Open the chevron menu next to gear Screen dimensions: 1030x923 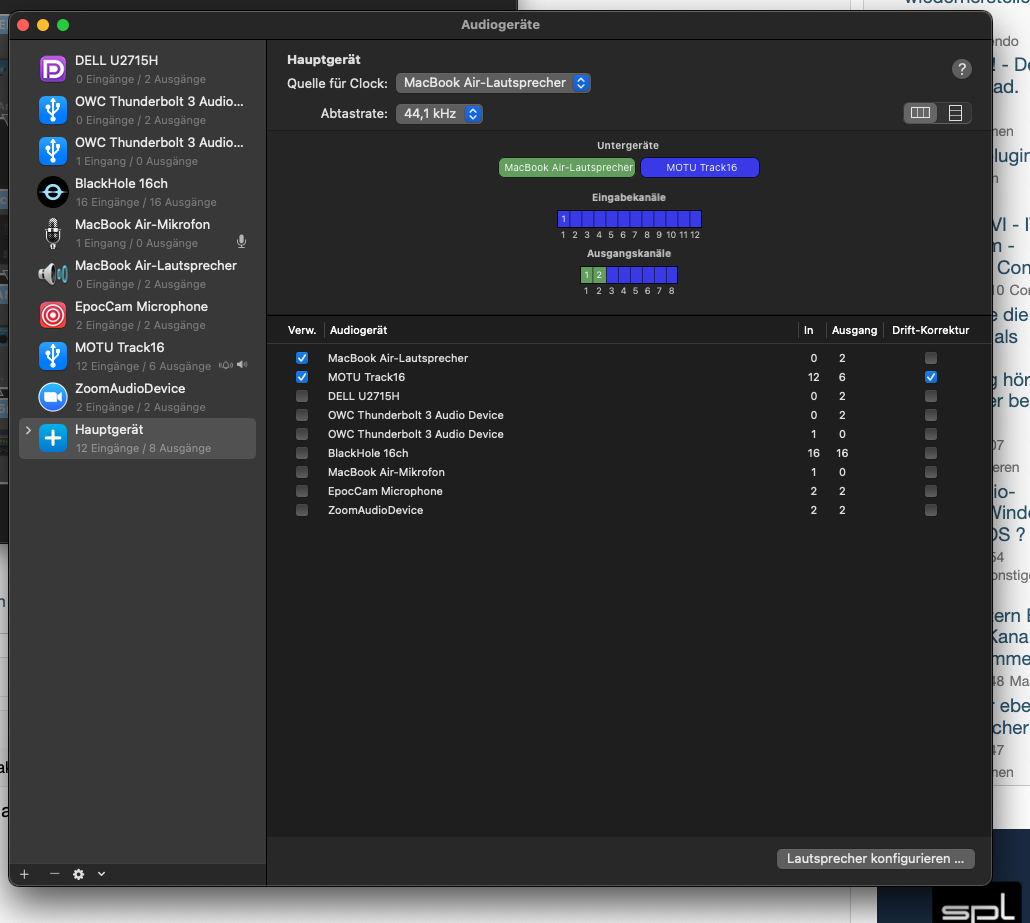101,874
